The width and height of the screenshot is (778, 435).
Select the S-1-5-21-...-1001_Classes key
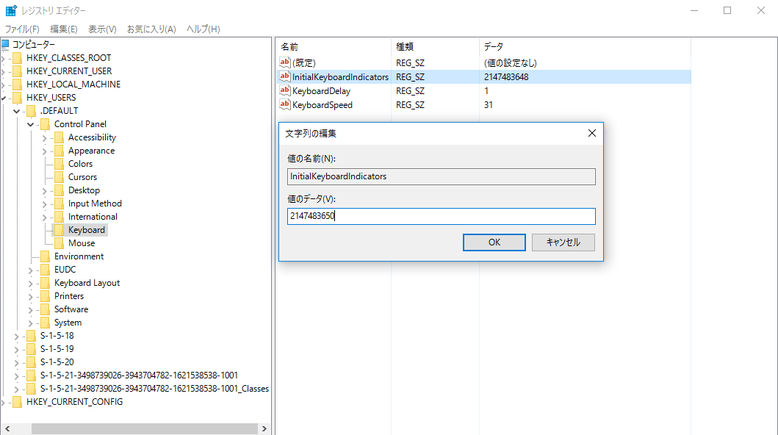click(x=155, y=388)
